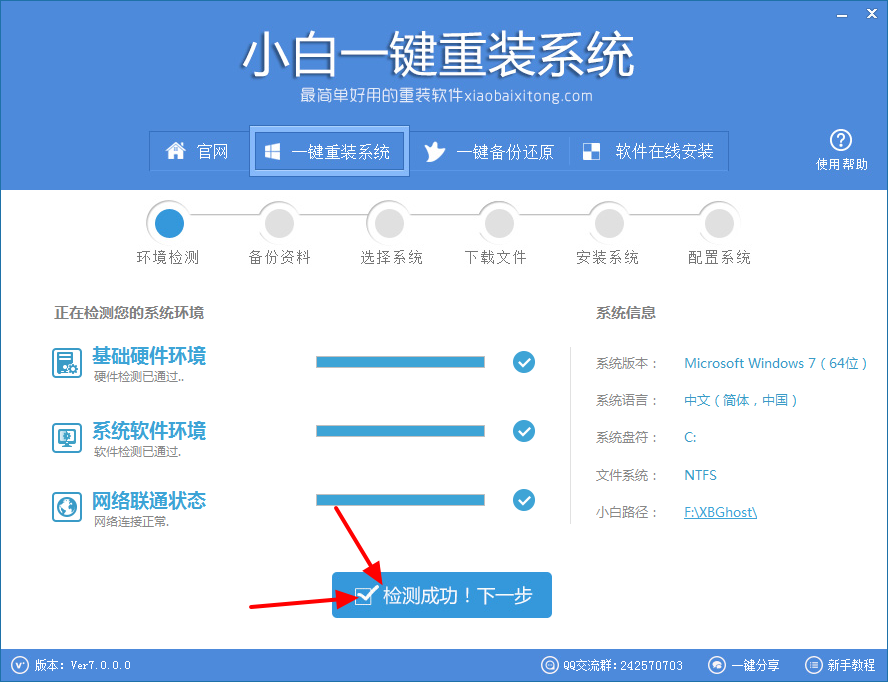Click the 硬件检测已通过.. status text
888x682 pixels.
click(139, 377)
